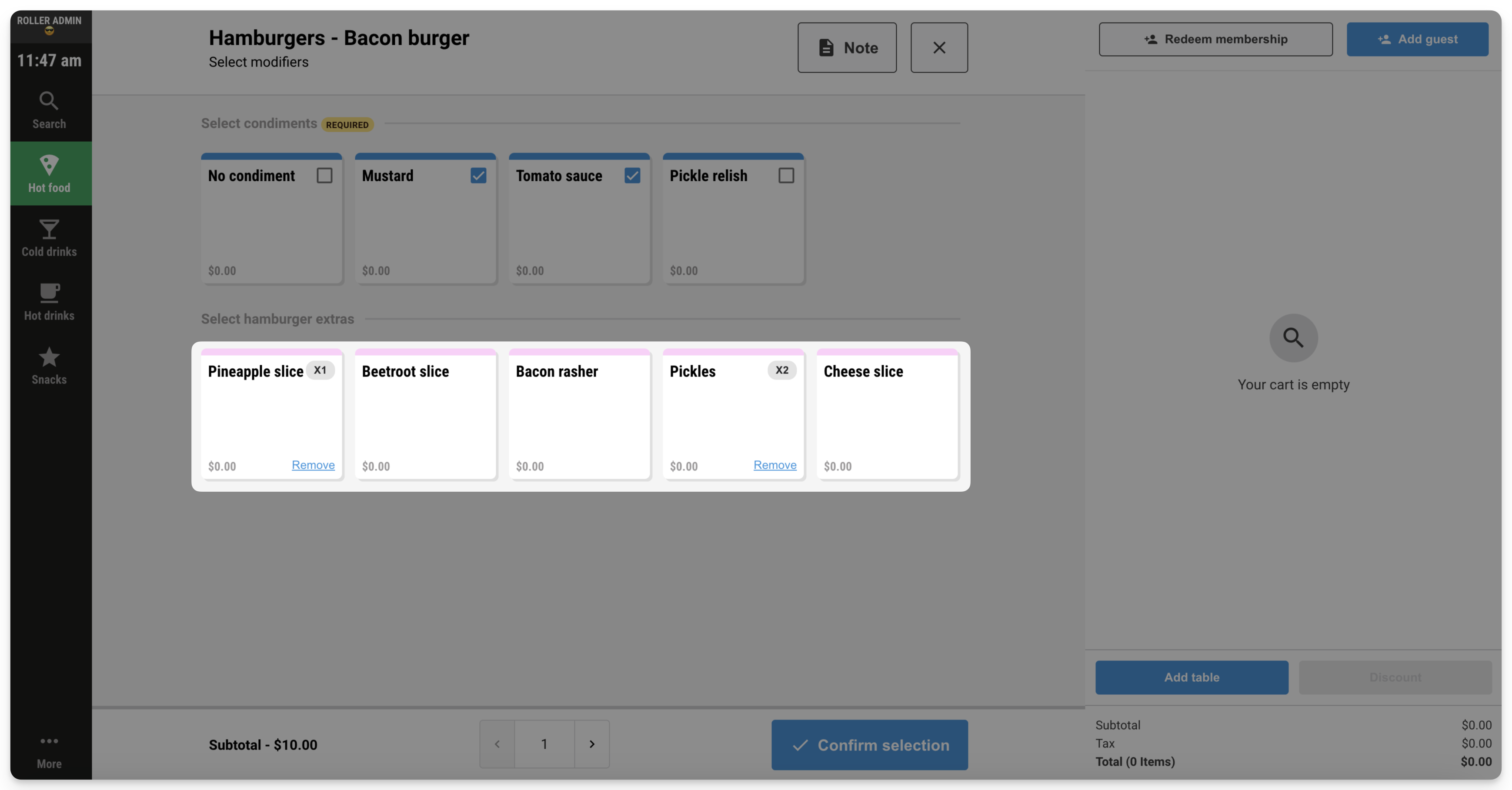Click the Add table button
Screen dimensions: 1512x790
pos(1192,677)
